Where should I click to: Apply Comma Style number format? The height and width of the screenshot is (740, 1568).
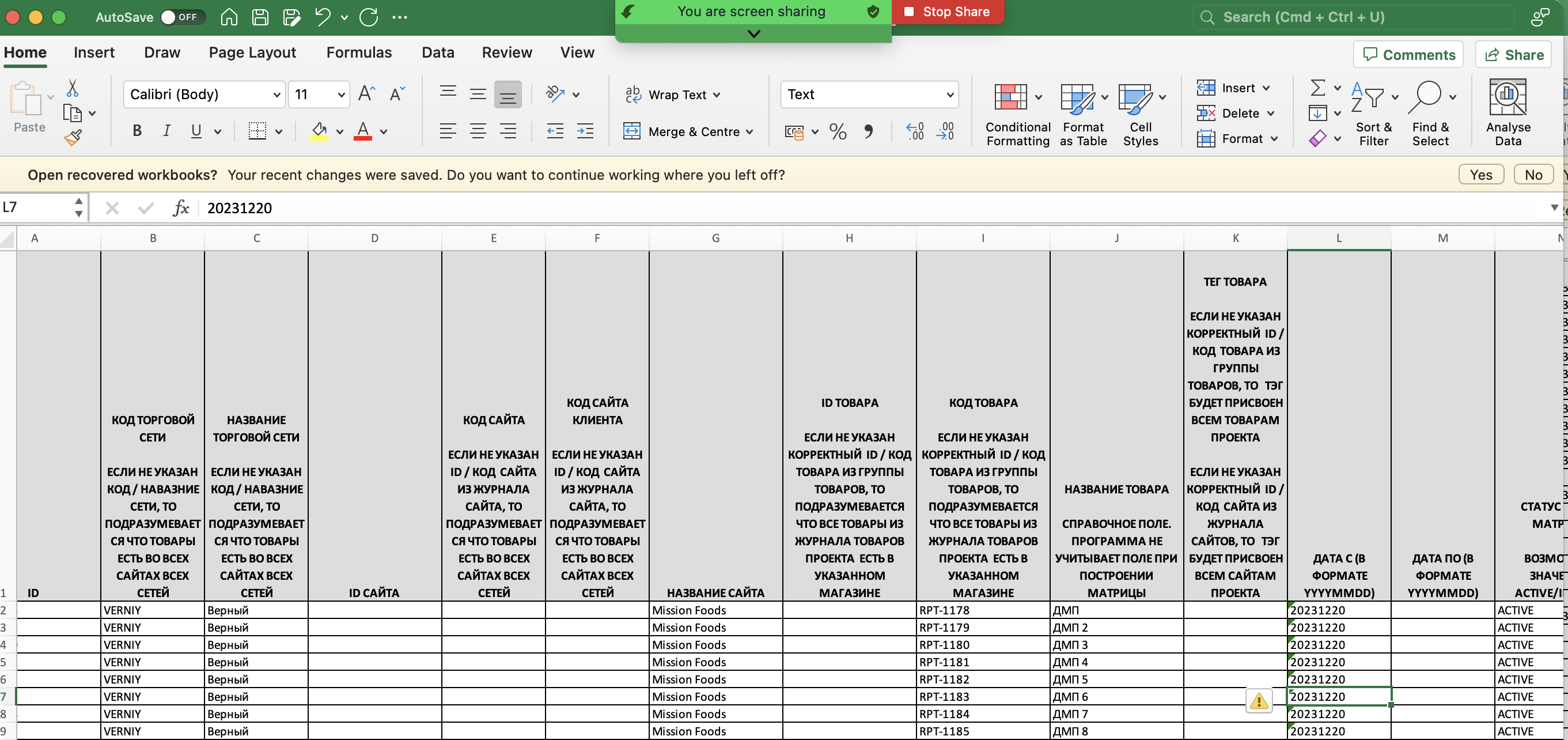tap(869, 131)
